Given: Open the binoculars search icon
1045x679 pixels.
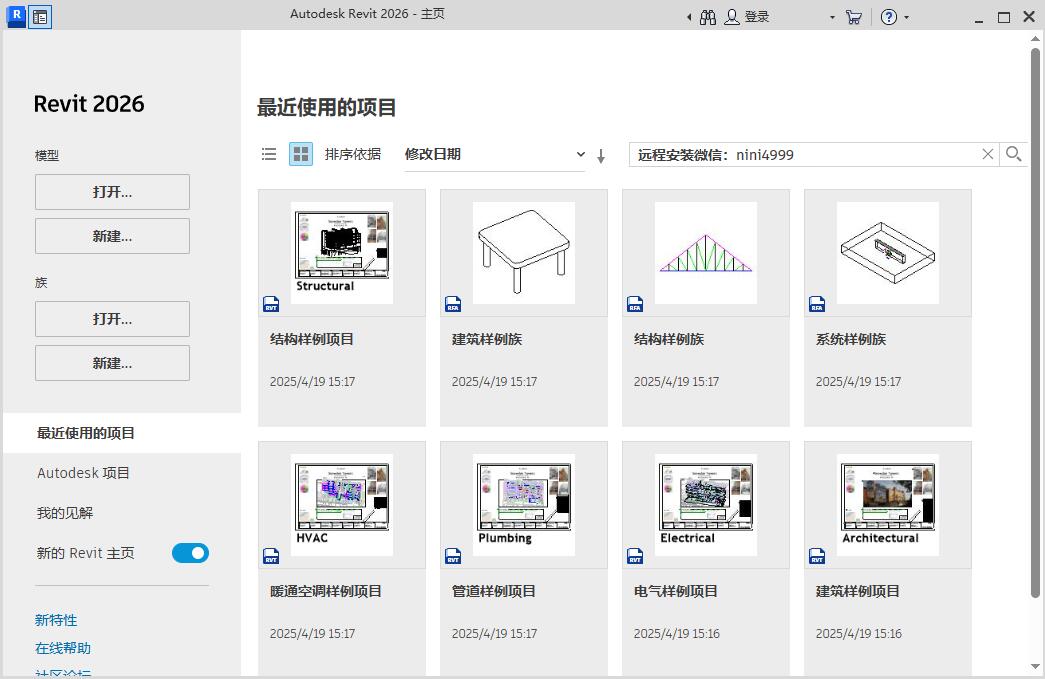Looking at the screenshot, I should (708, 17).
